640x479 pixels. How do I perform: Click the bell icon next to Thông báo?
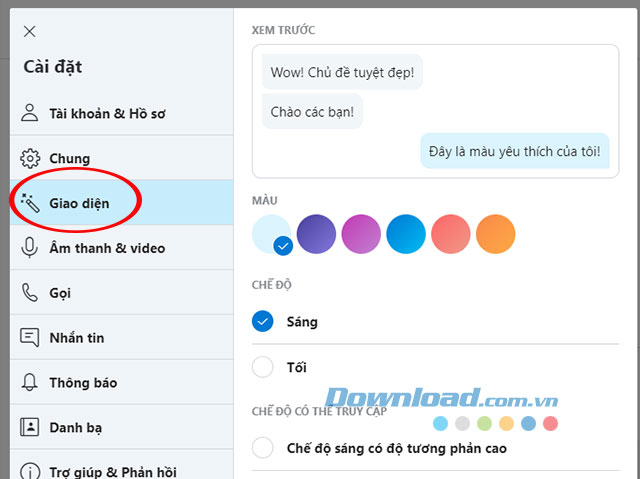[29, 382]
